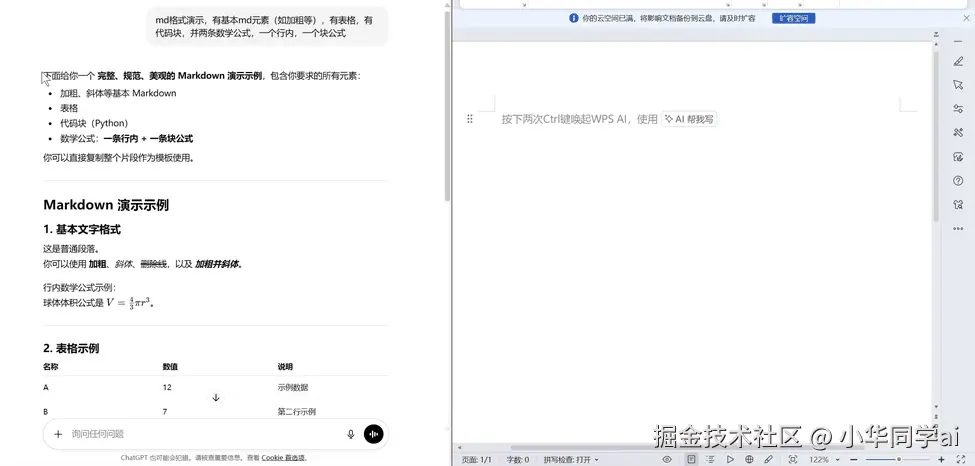Click the table cell '示例数据'
The width and height of the screenshot is (975, 466).
[292, 388]
